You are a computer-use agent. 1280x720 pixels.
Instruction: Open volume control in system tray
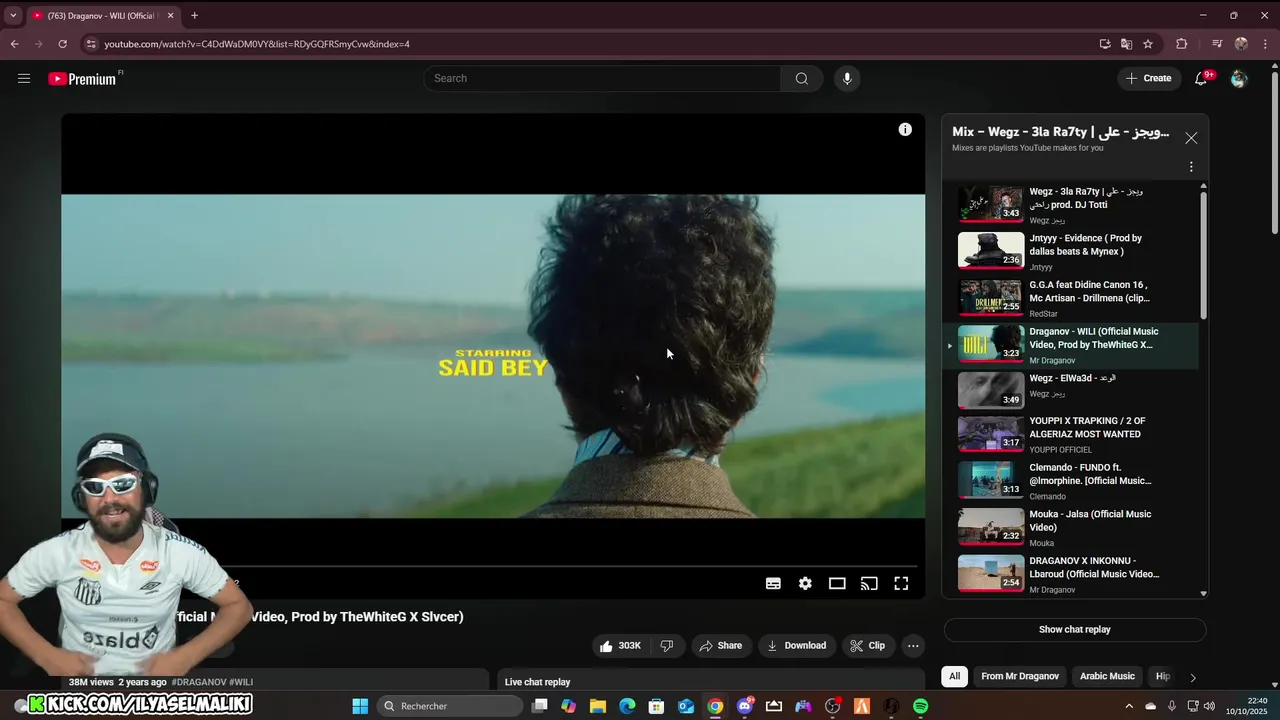pos(1209,706)
